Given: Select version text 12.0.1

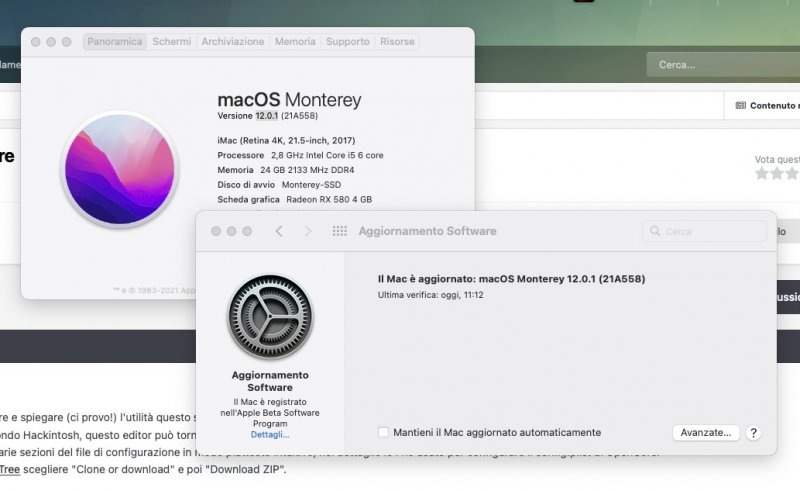Looking at the screenshot, I should coord(267,116).
